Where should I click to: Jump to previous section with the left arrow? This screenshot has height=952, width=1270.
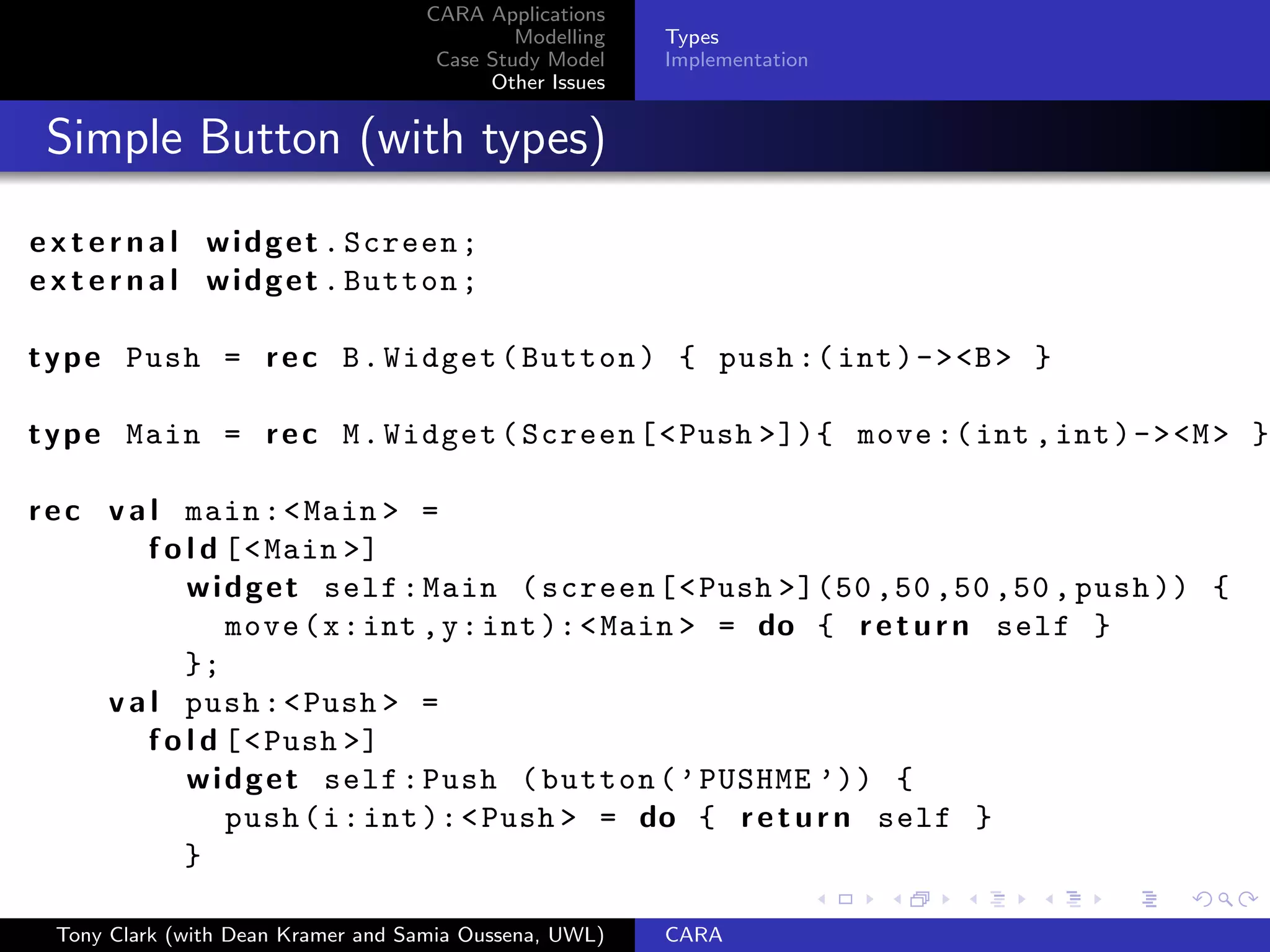[x=1049, y=899]
